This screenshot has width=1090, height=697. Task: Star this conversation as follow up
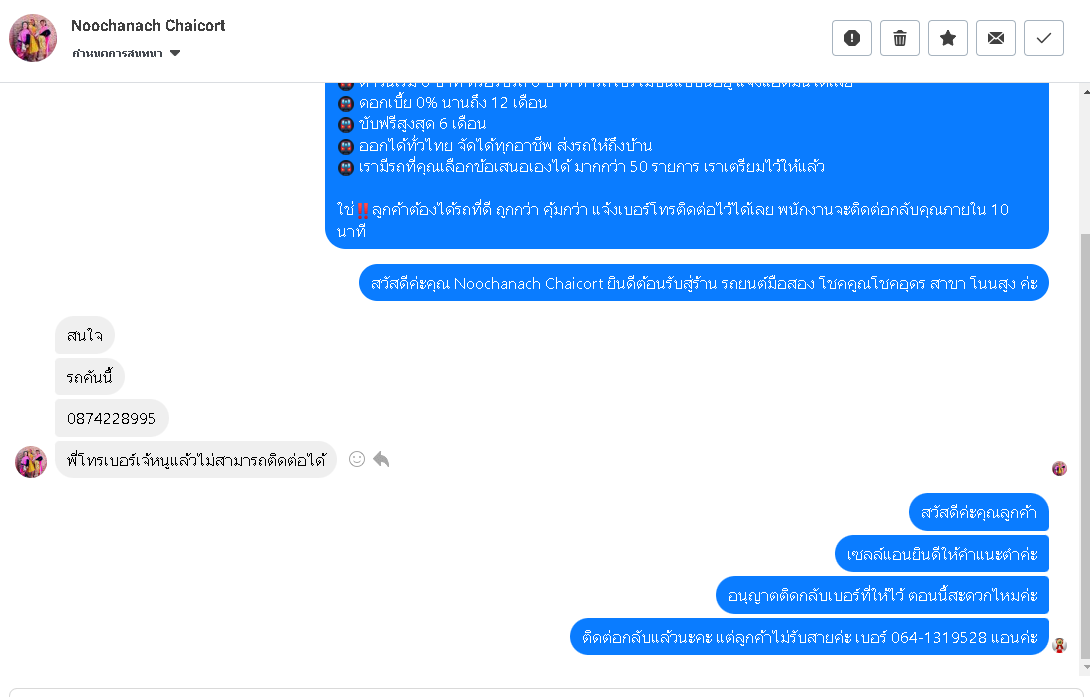coord(948,38)
